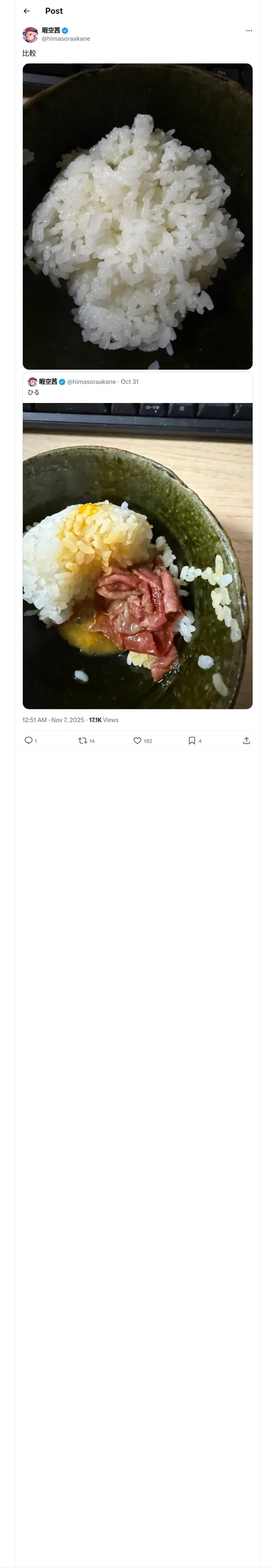Go back using the arrow icon
The height and width of the screenshot is (1568, 275).
[26, 11]
